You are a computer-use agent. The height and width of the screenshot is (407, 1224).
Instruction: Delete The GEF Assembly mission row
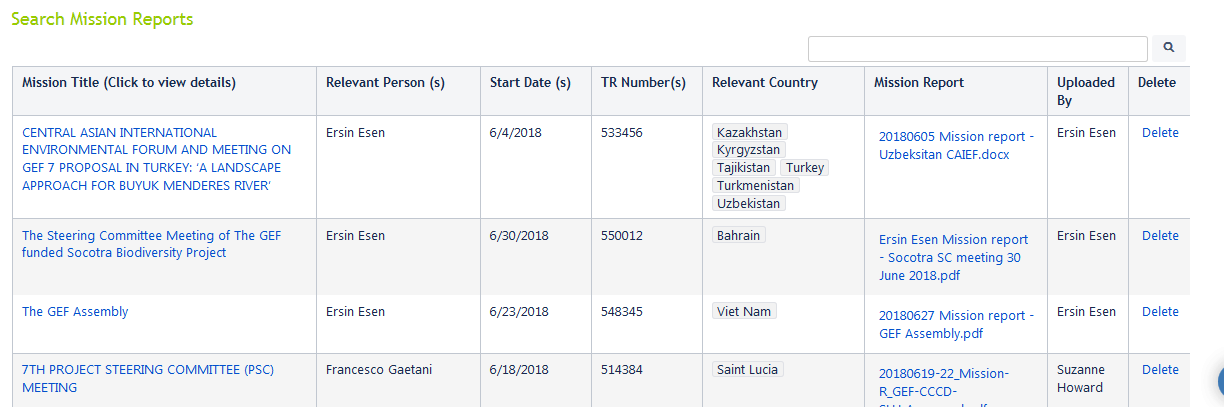[1160, 311]
